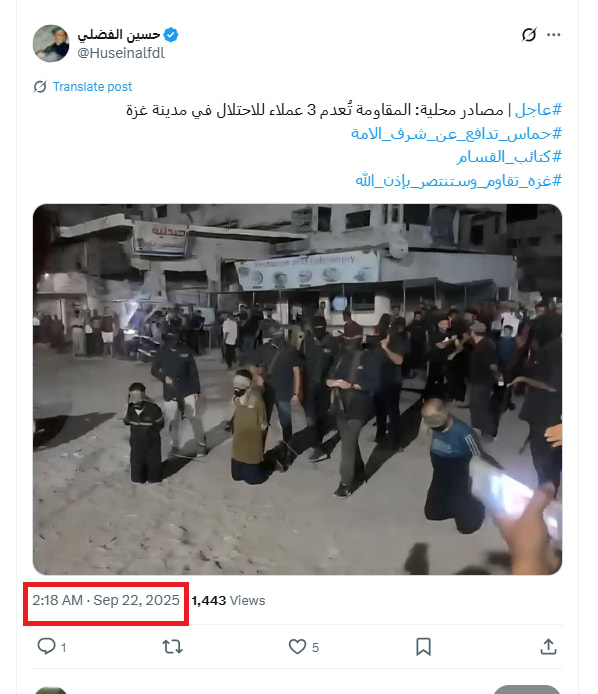Click Translate post link
The height and width of the screenshot is (694, 598).
93,87
